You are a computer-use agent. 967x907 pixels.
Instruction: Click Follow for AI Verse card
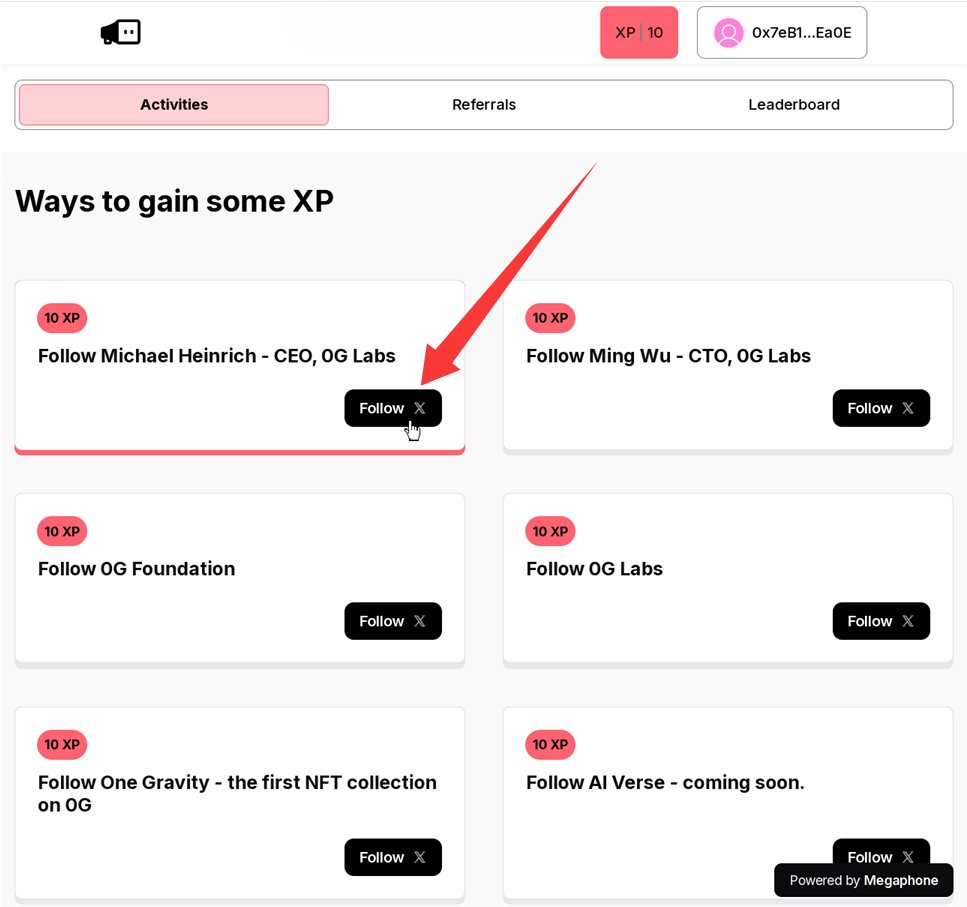pos(881,851)
